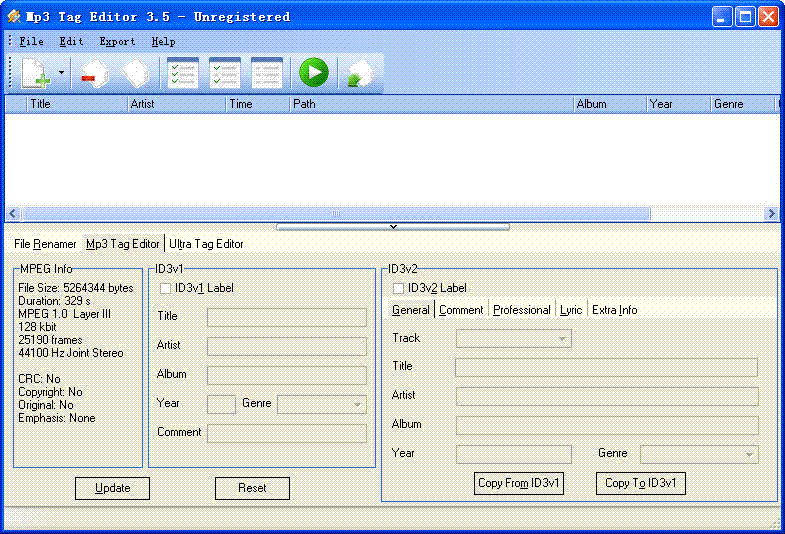Click the Remove file icon with red minus

[95, 74]
